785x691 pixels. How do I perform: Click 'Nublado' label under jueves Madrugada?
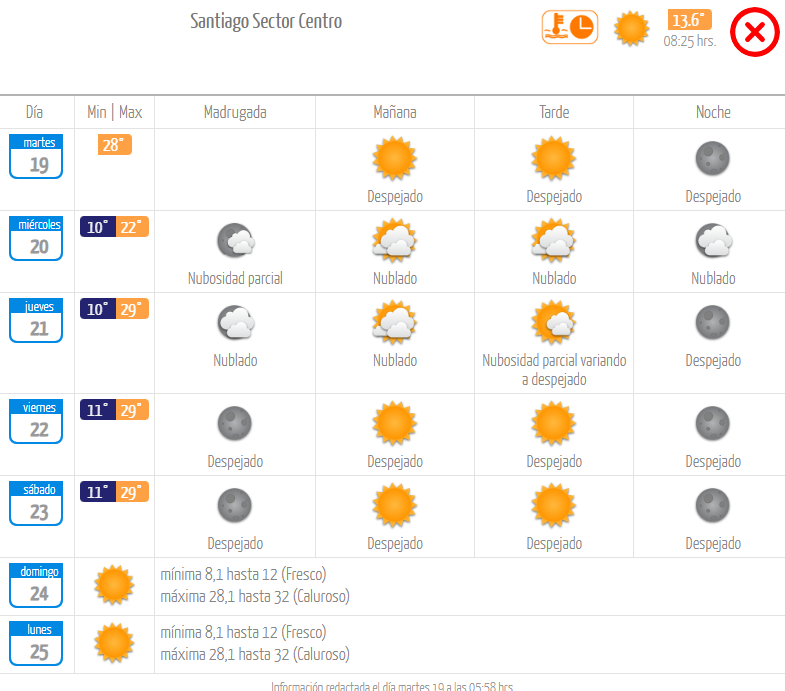(235, 361)
